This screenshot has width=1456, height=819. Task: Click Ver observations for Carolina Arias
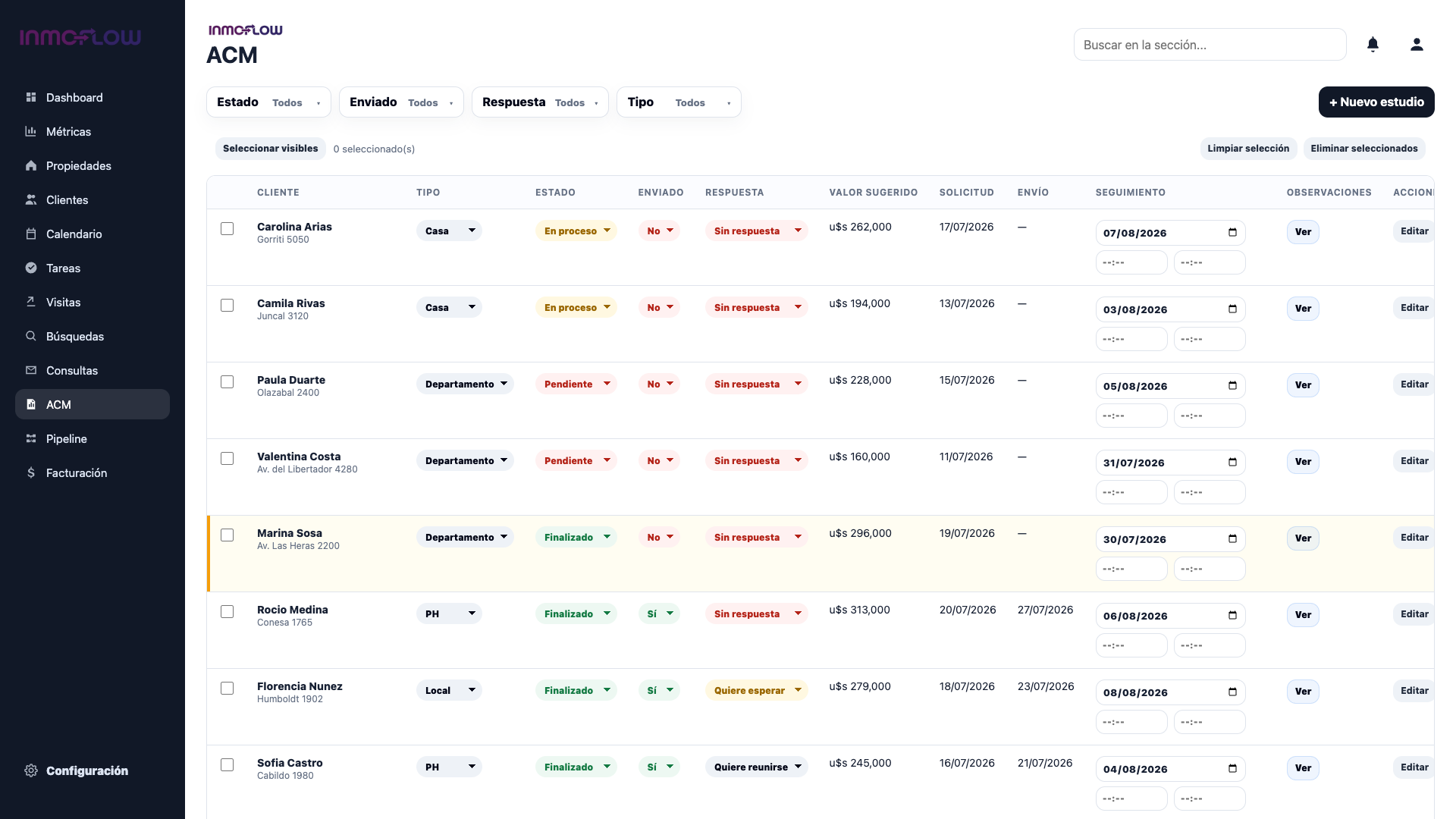[x=1303, y=232]
